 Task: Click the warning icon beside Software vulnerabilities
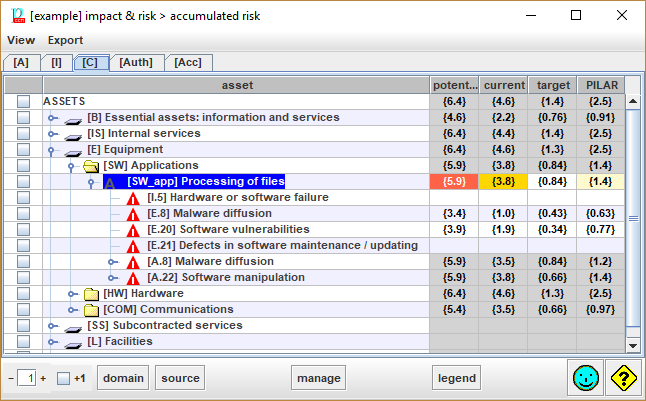pos(133,229)
